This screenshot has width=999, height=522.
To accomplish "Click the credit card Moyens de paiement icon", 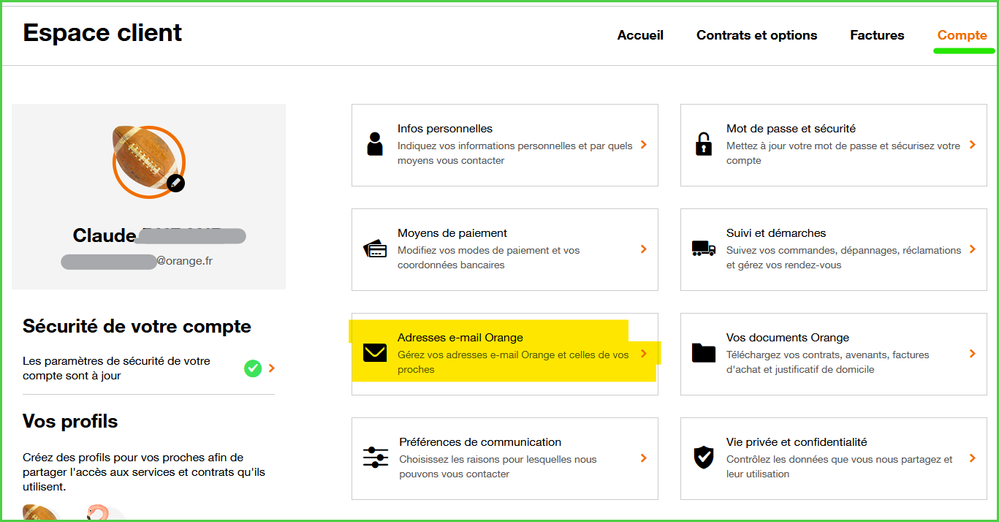I will pos(375,249).
